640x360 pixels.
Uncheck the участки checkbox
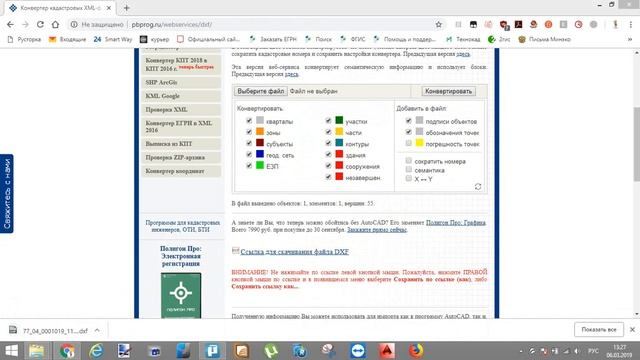tap(328, 120)
